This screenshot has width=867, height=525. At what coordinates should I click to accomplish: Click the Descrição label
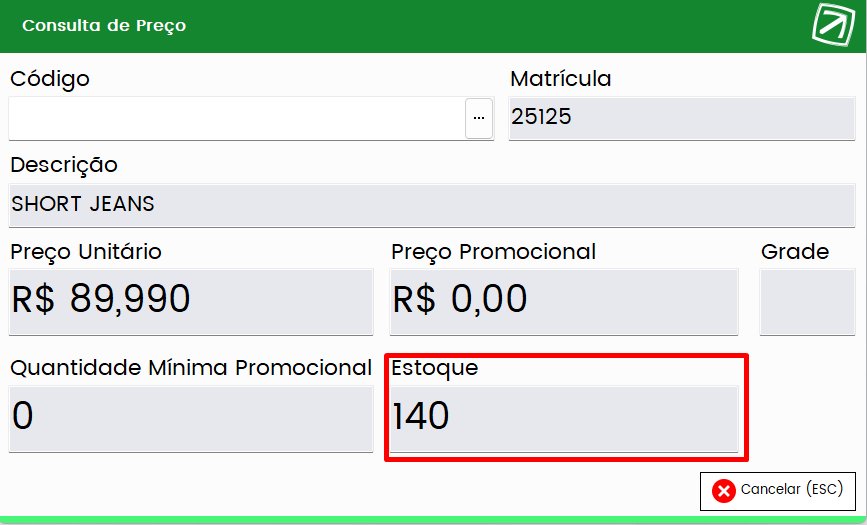(x=64, y=165)
